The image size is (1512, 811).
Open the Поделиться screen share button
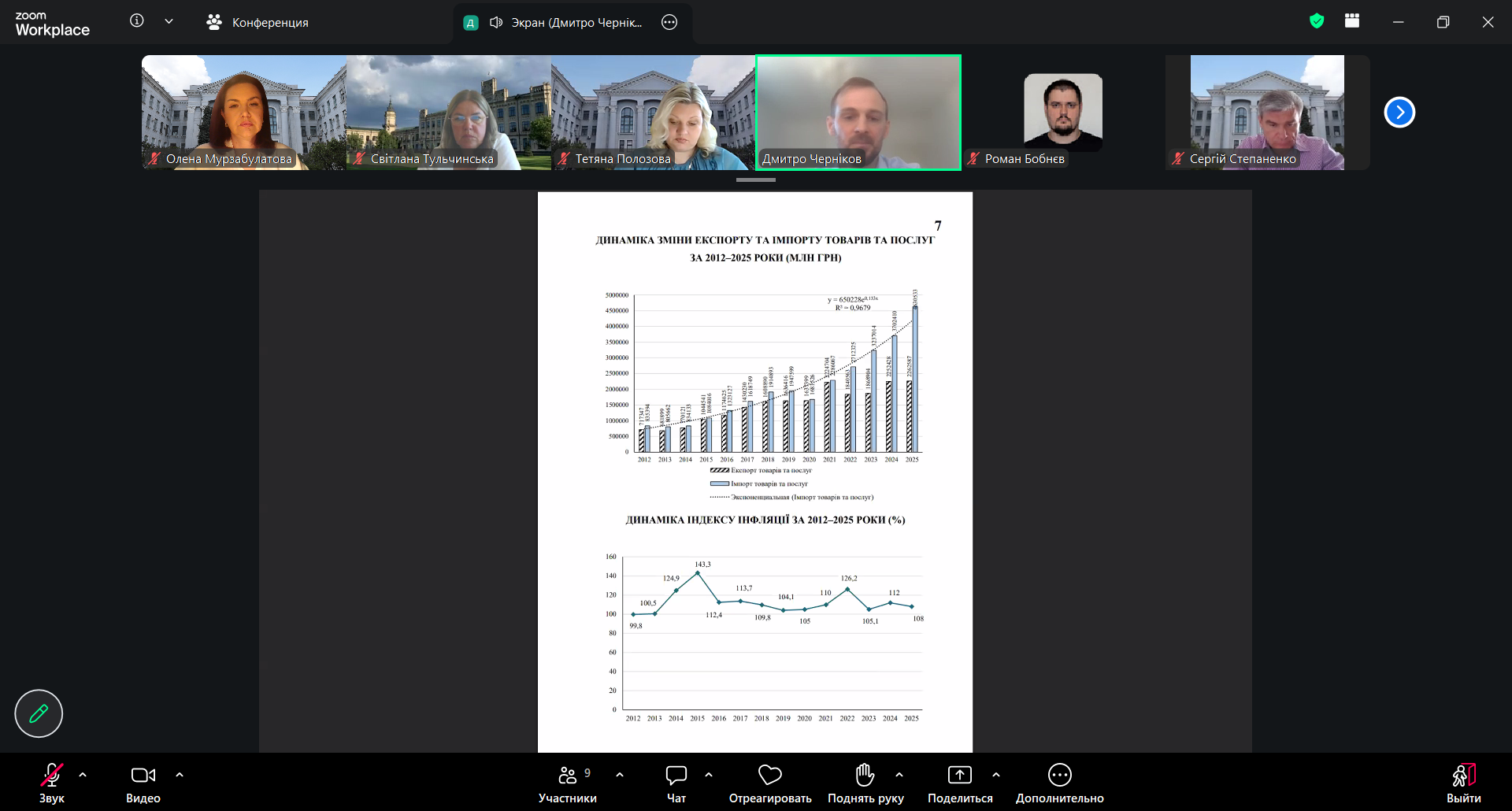tap(960, 783)
